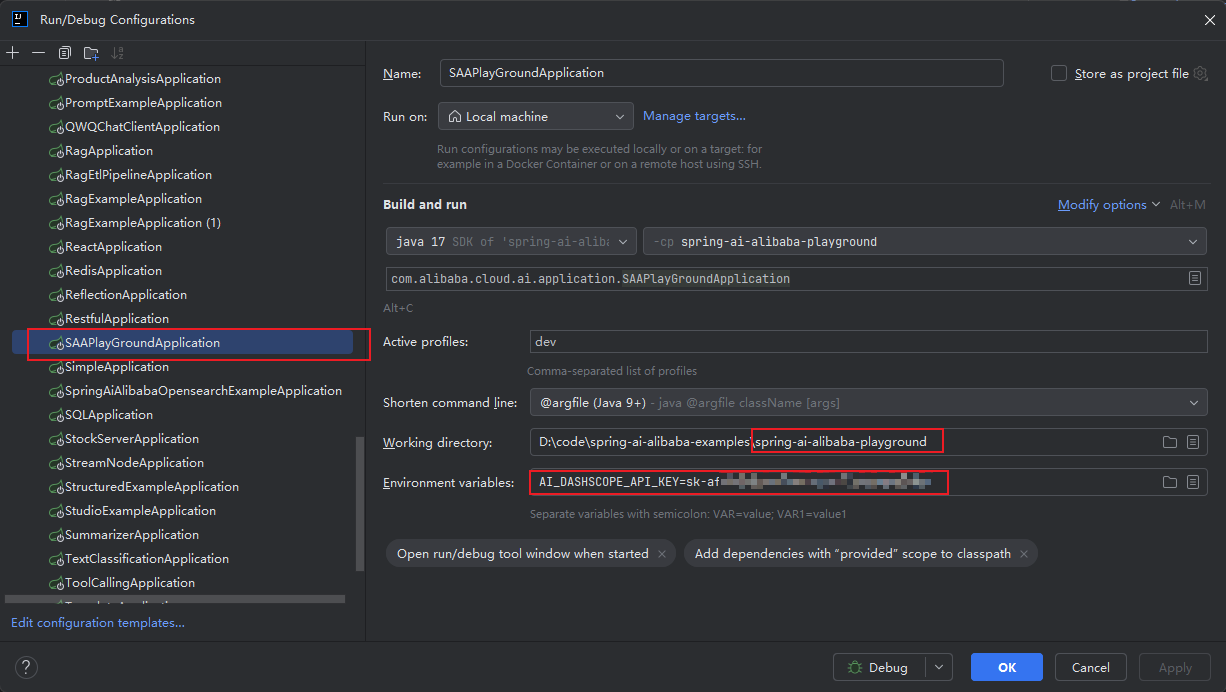Screen dimensions: 1226x692
Task: Click Edit configuration templates link
Action: point(98,623)
